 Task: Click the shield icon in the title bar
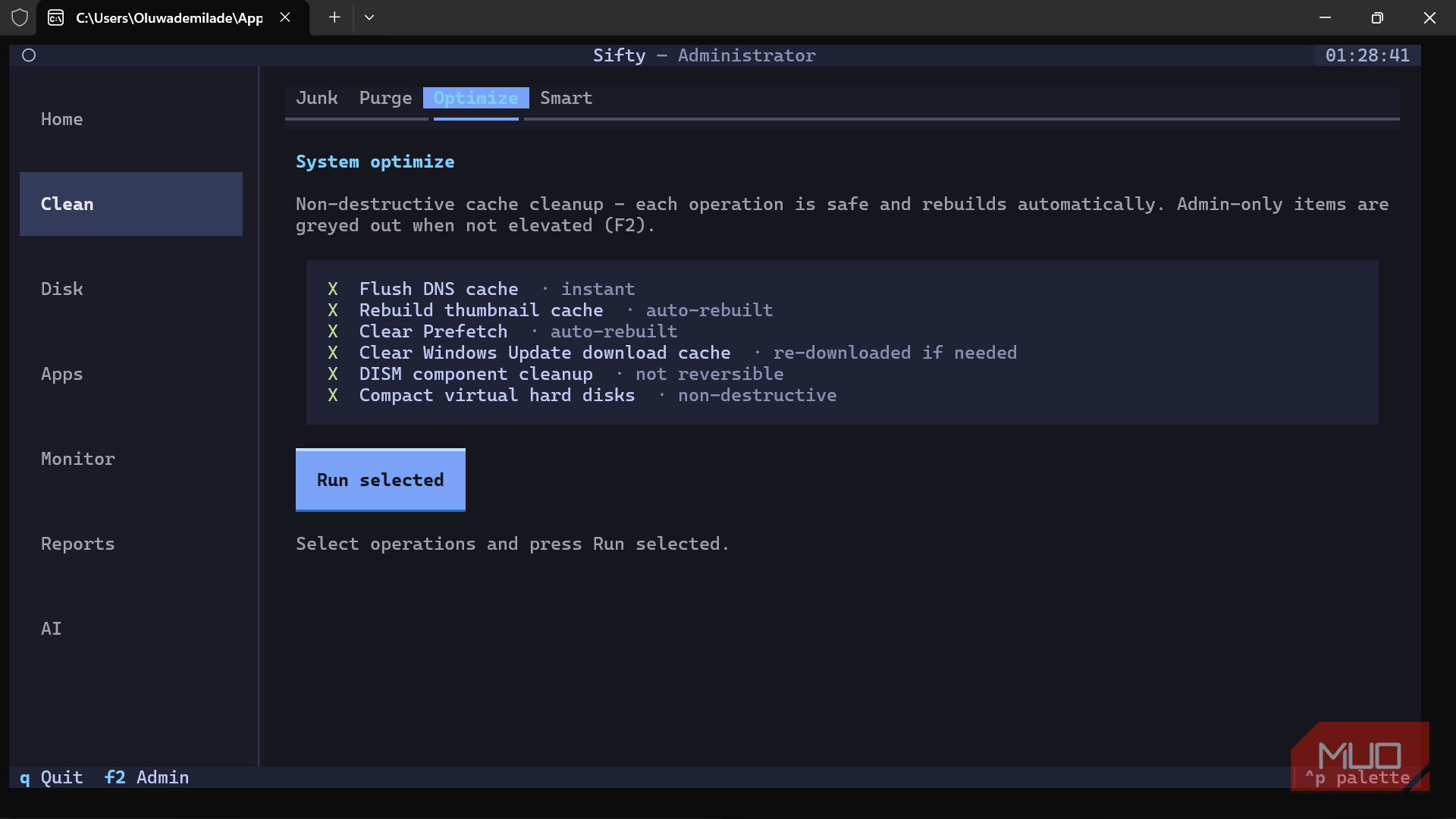tap(20, 17)
